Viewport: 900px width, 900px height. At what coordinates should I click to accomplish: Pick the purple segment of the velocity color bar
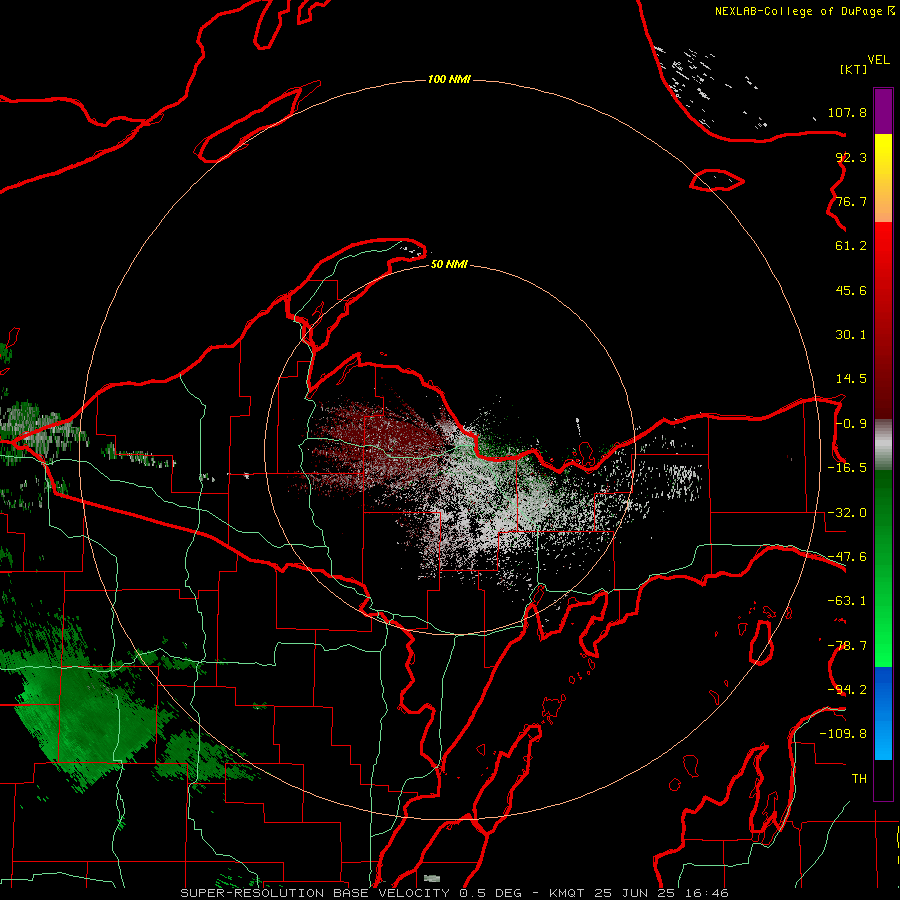coord(883,112)
